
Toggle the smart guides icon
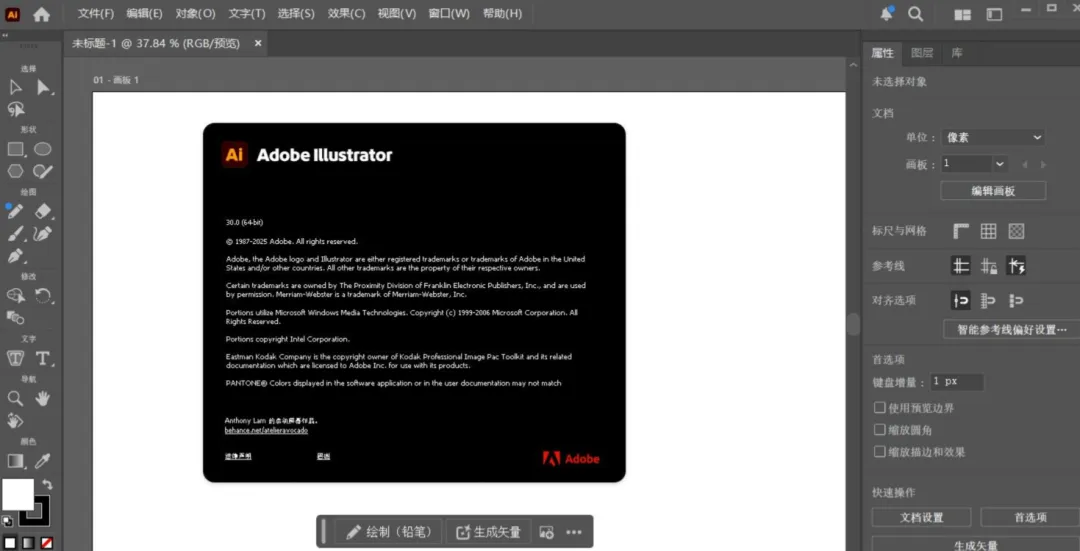point(1016,265)
